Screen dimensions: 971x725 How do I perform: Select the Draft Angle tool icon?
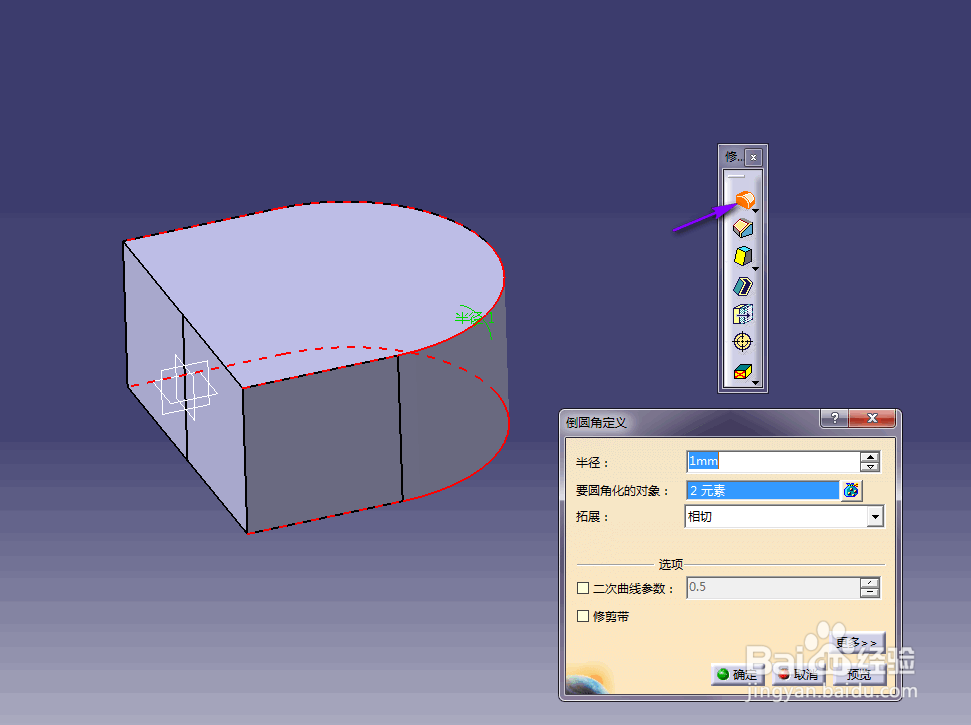click(x=743, y=256)
